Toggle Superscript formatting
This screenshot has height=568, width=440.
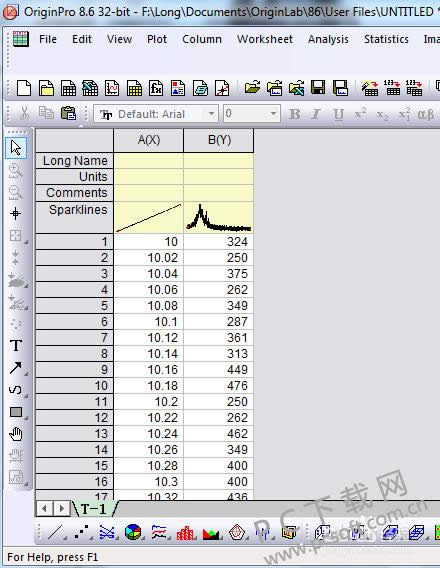tap(360, 114)
